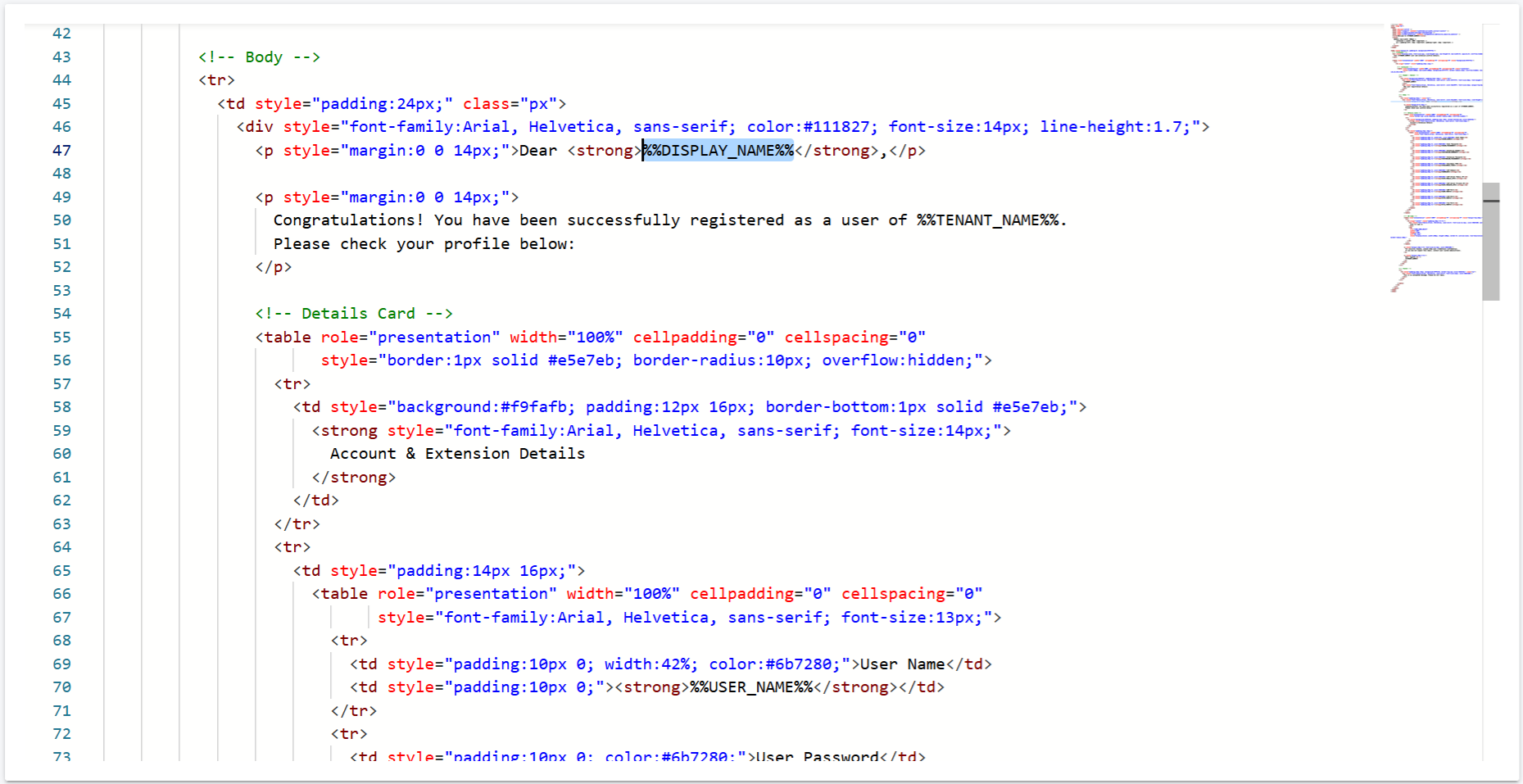Place cursor on the word 'Congratulations!'
The height and width of the screenshot is (784, 1523).
[x=348, y=220]
